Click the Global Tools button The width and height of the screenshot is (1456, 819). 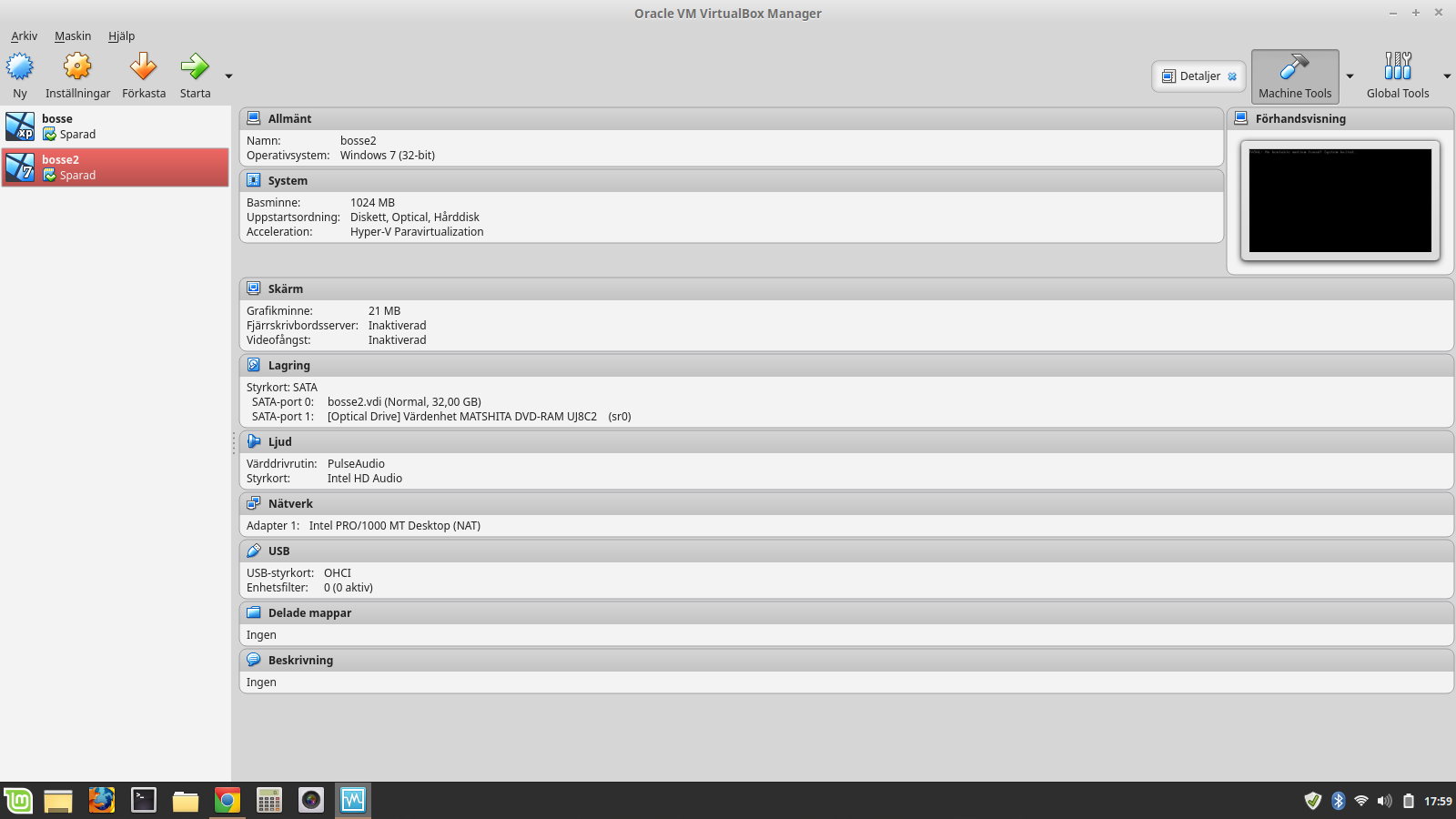pyautogui.click(x=1398, y=76)
